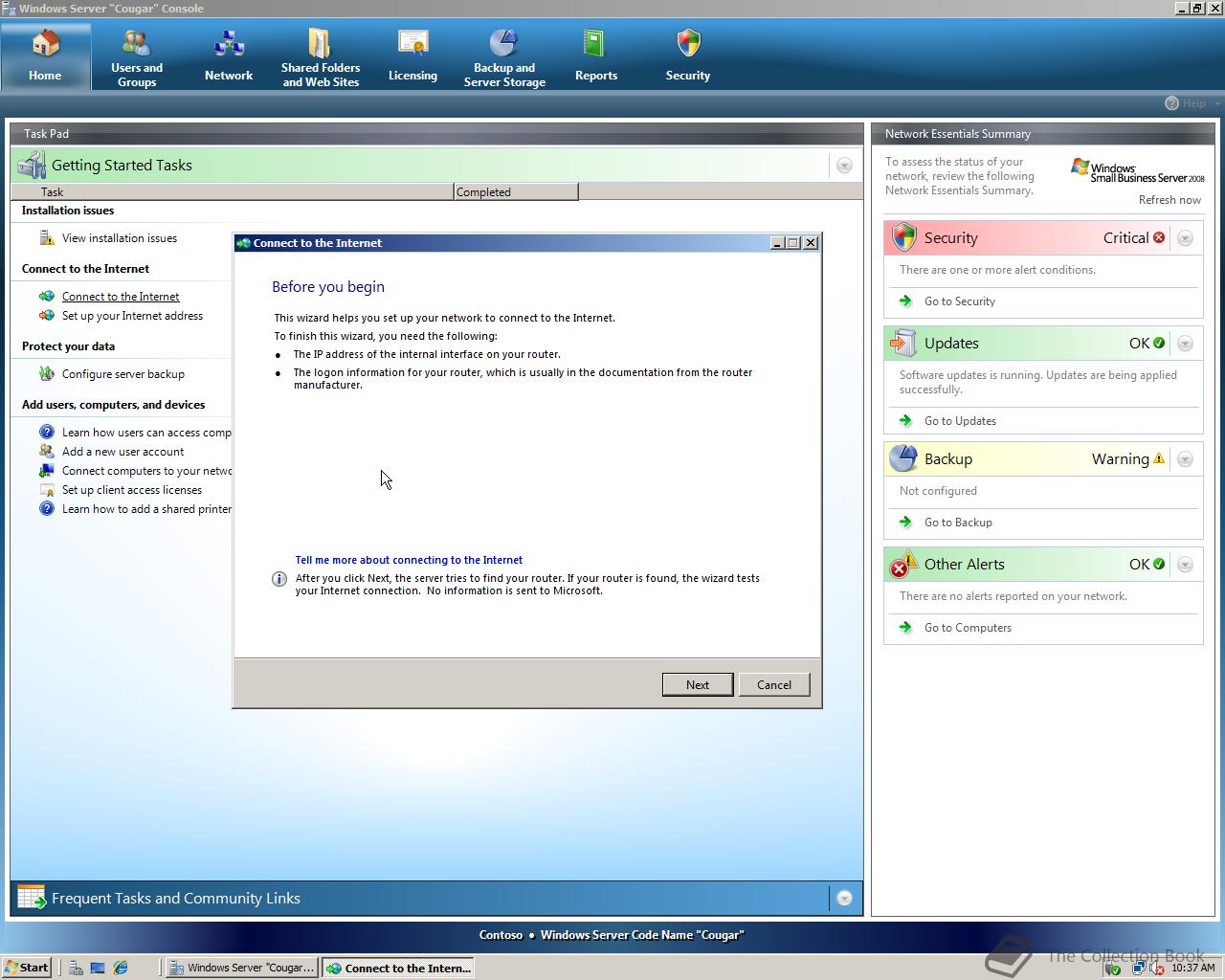Image resolution: width=1225 pixels, height=980 pixels.
Task: Open Add a new user account
Action: click(122, 452)
